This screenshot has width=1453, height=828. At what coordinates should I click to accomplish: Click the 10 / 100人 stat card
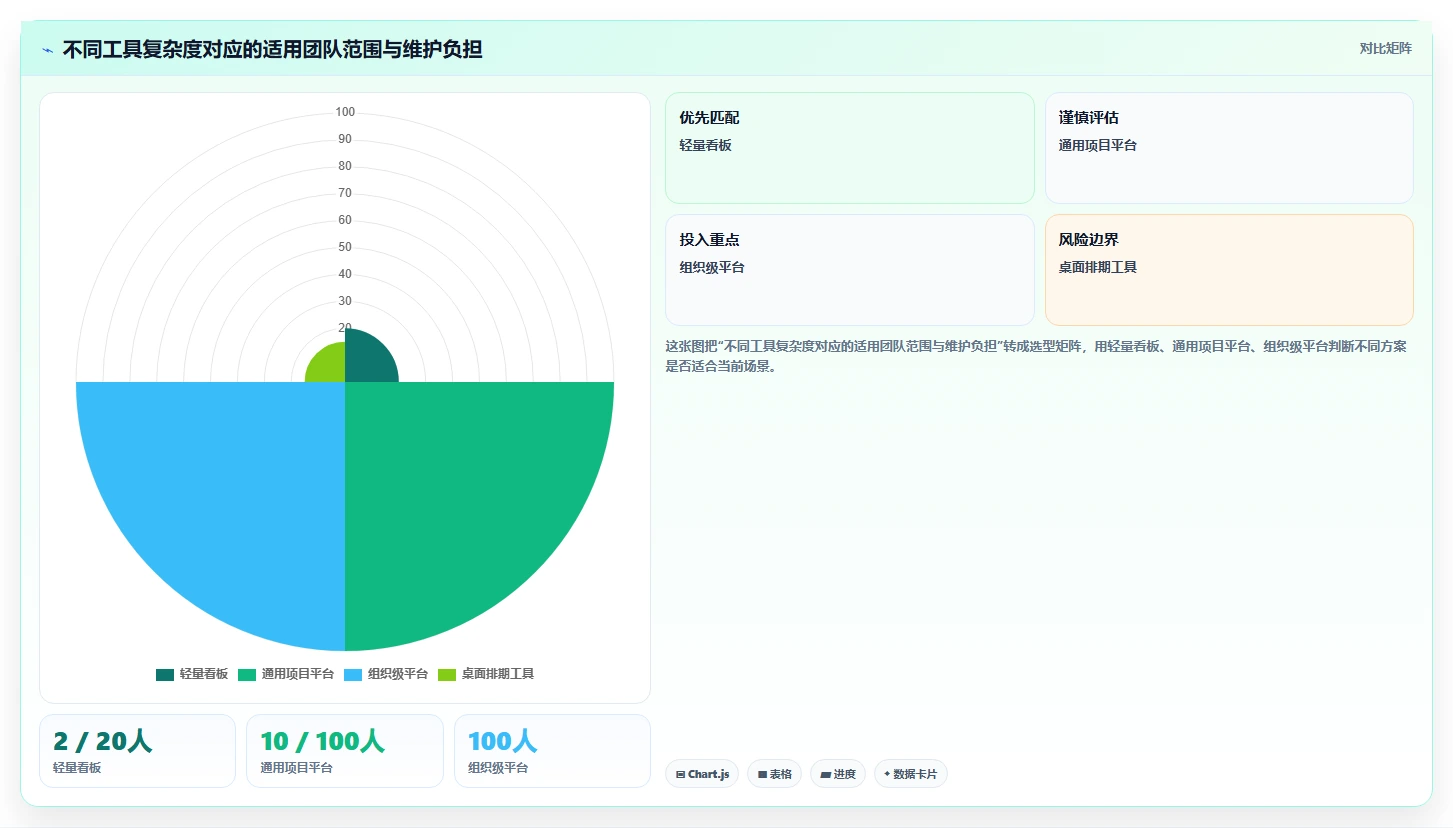(345, 751)
